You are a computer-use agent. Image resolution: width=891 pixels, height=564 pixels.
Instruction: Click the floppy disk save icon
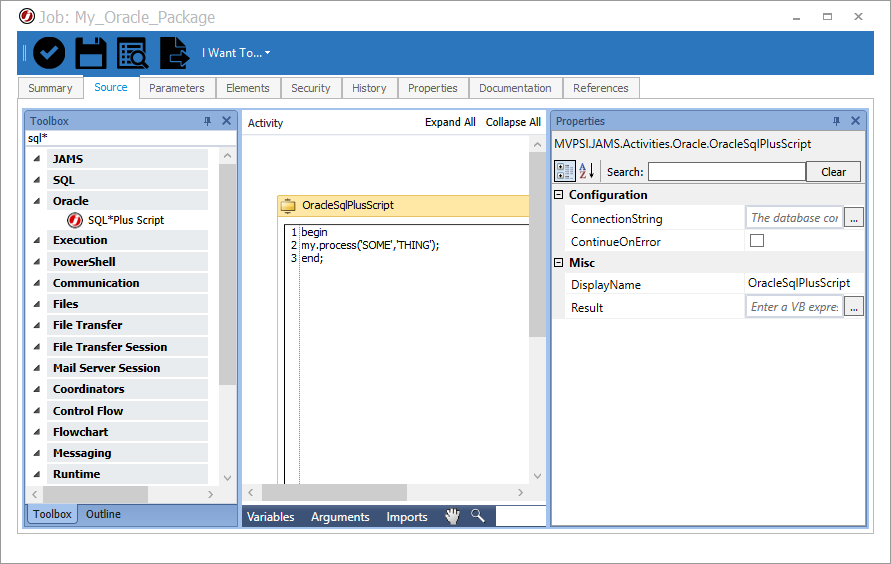pos(91,53)
